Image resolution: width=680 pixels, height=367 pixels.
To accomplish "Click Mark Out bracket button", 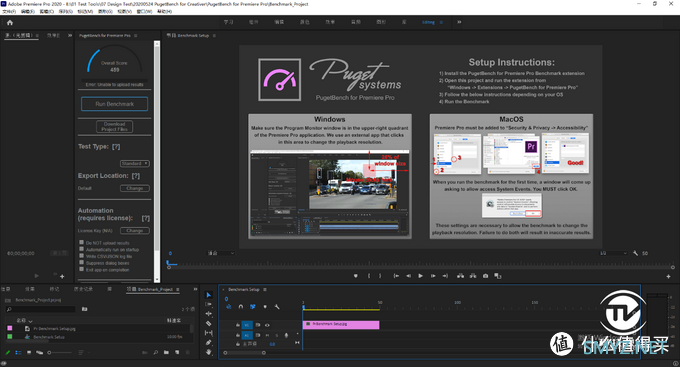I will [380, 276].
